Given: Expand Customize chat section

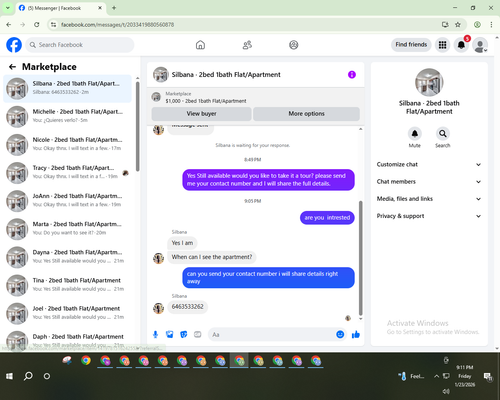Looking at the screenshot, I should click(429, 164).
